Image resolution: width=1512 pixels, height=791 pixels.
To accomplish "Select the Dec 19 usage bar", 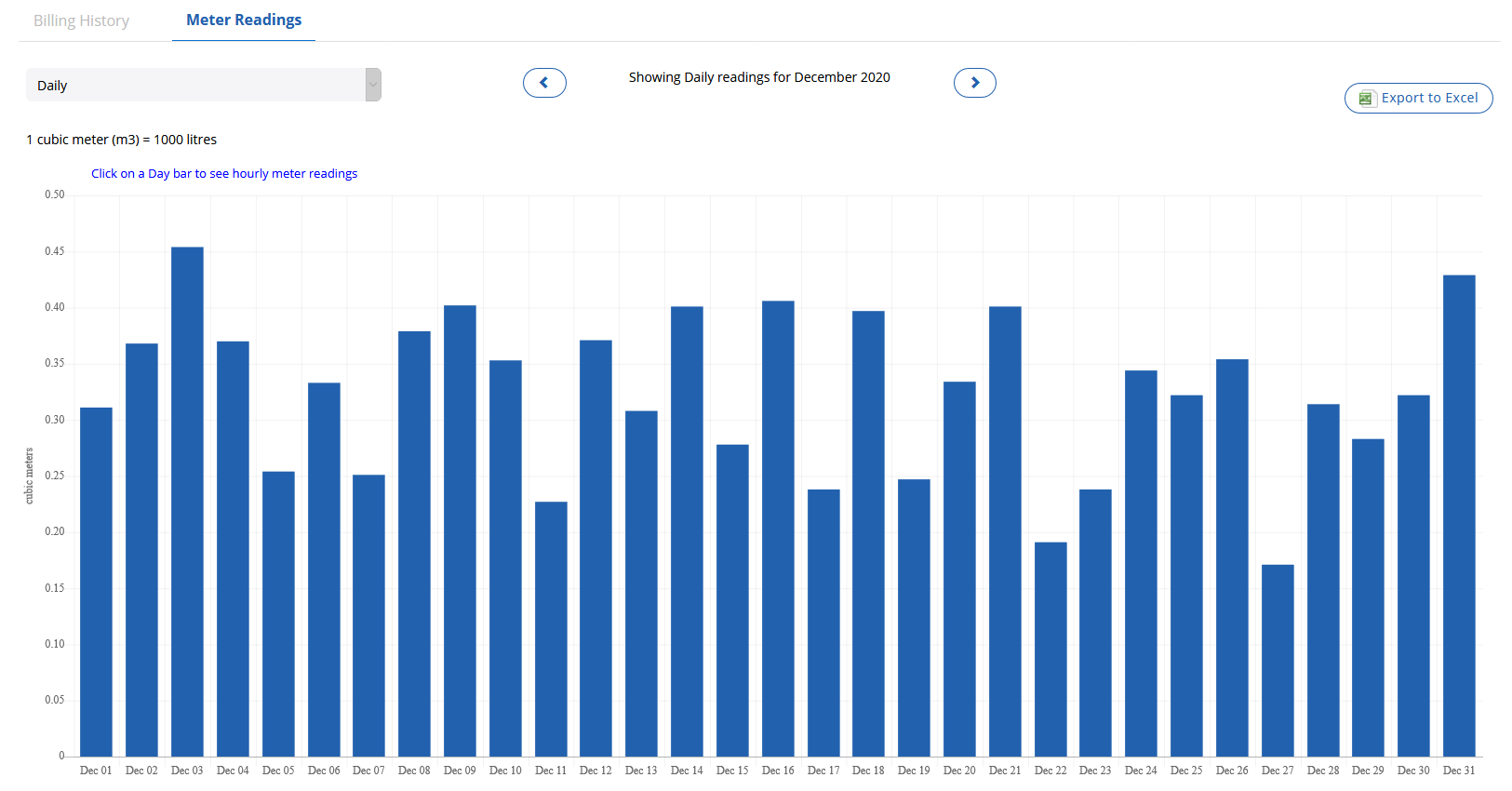I will pos(914,618).
